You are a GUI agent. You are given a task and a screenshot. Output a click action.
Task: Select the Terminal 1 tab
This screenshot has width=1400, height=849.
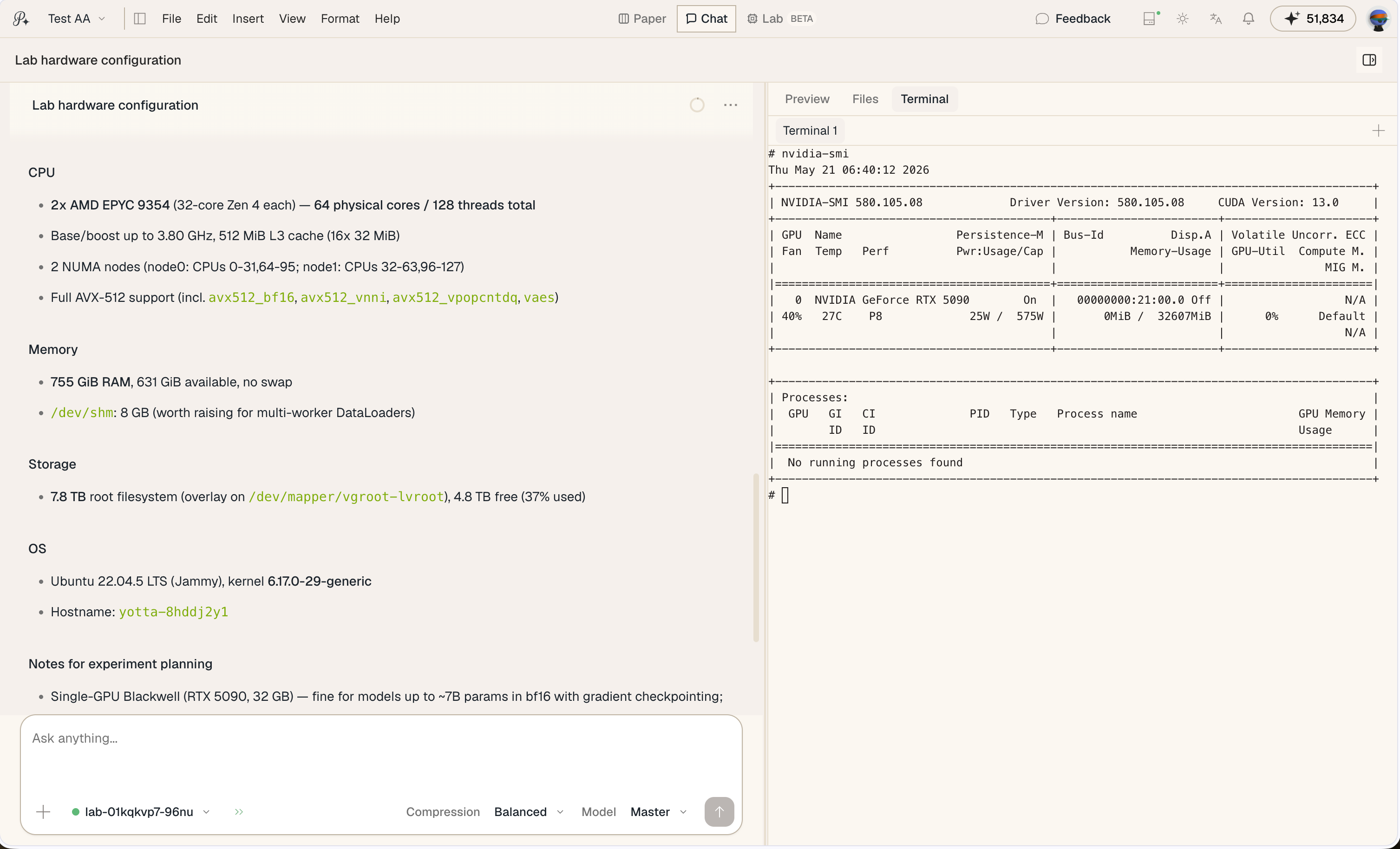pos(810,131)
